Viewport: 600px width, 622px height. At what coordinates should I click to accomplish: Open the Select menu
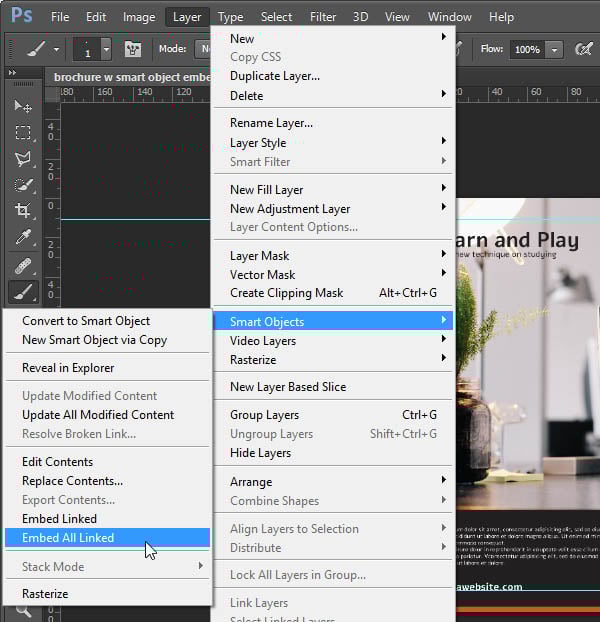[276, 17]
